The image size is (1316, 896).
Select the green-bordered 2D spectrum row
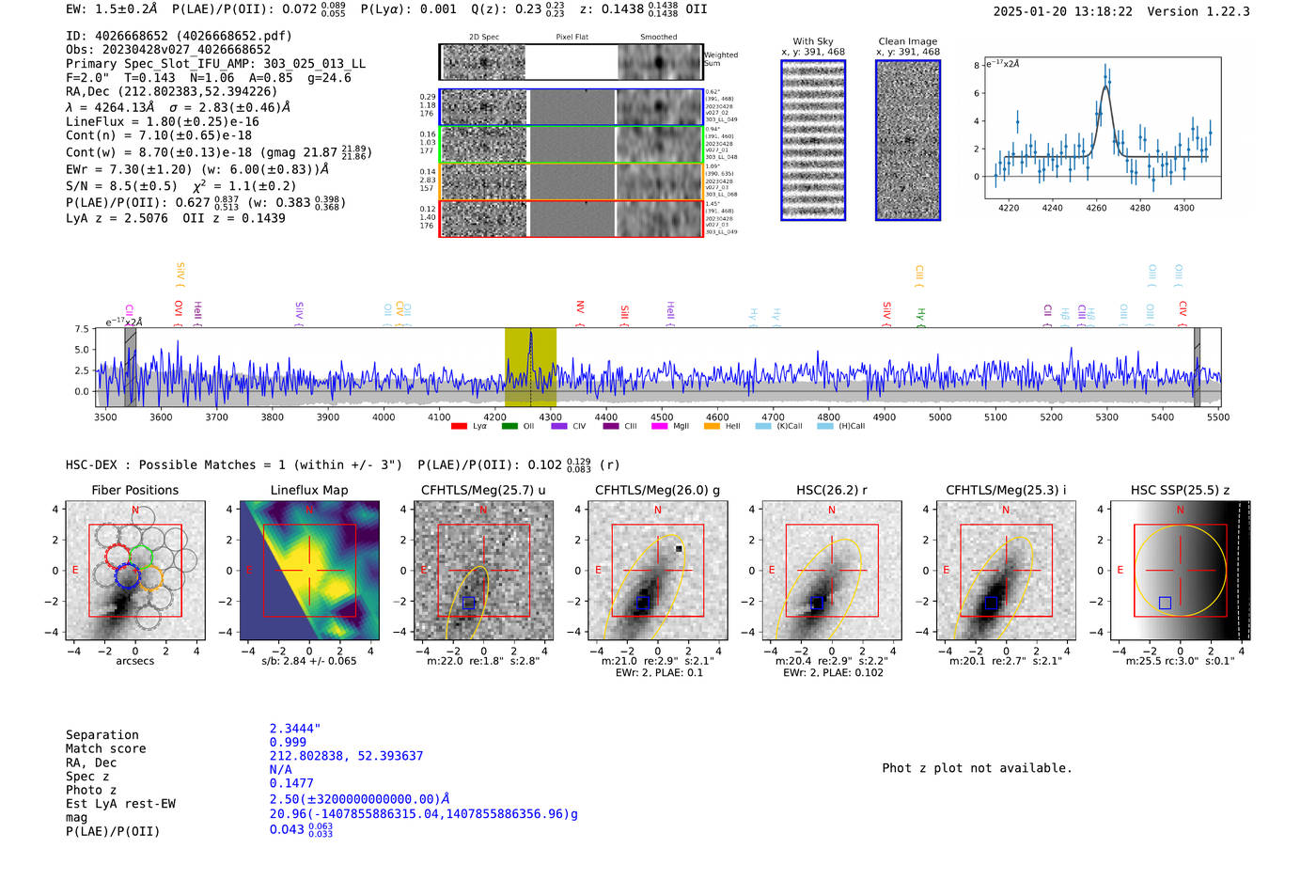(x=571, y=144)
